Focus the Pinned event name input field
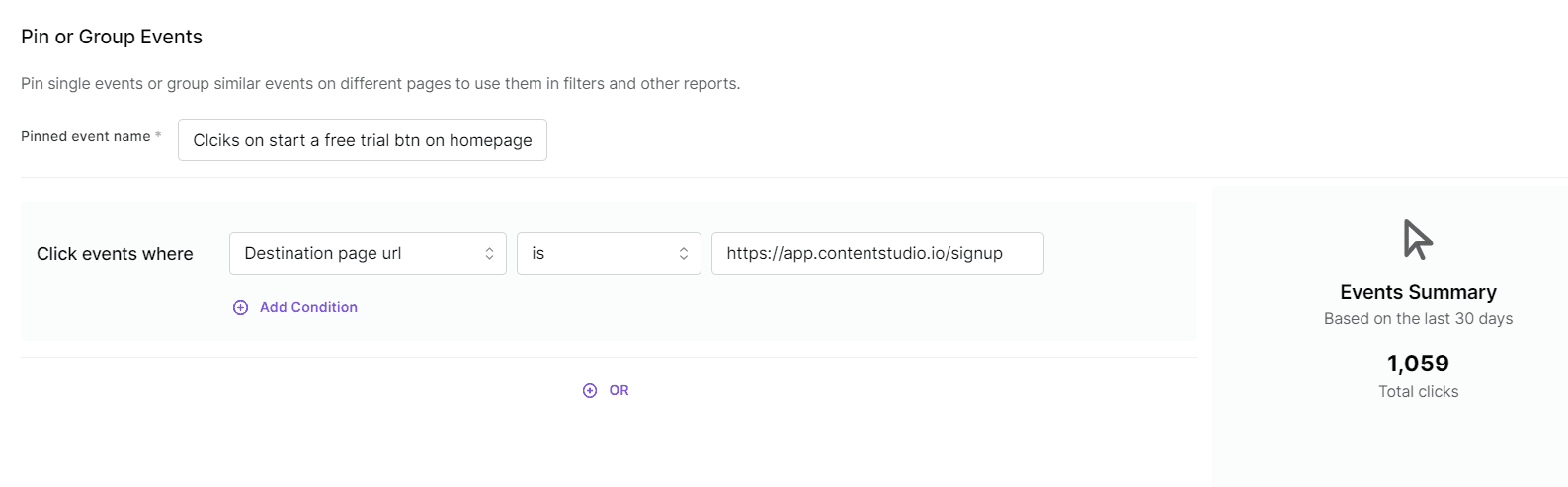 pyautogui.click(x=362, y=140)
